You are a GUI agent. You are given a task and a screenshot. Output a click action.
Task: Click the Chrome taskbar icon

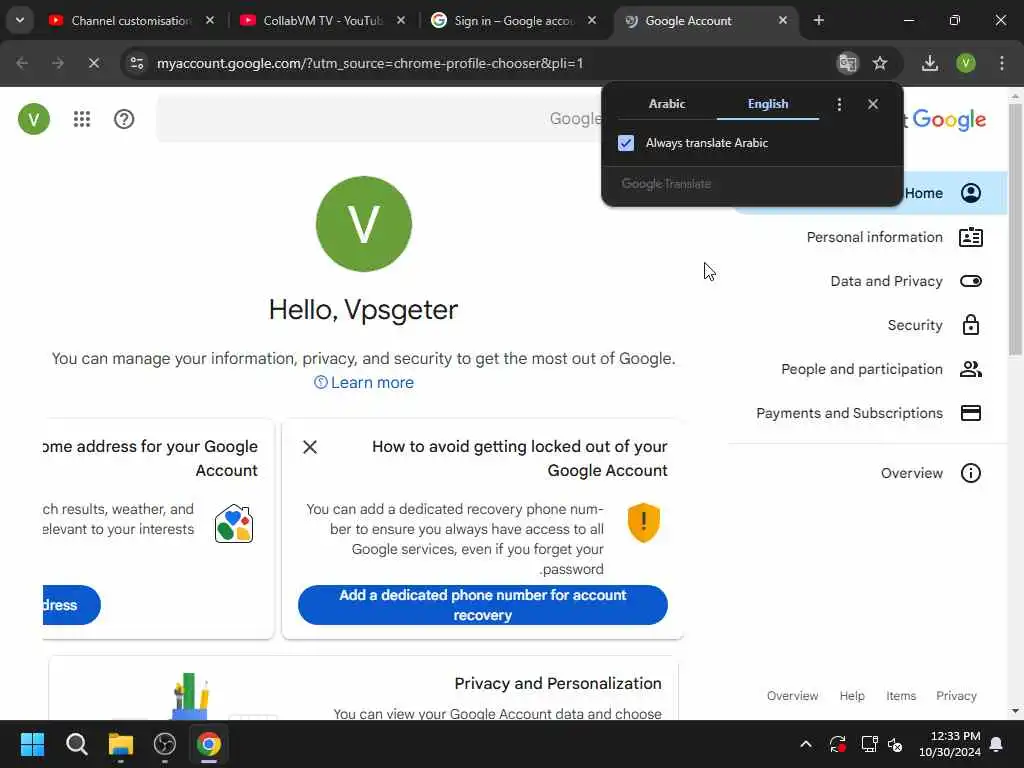[209, 744]
